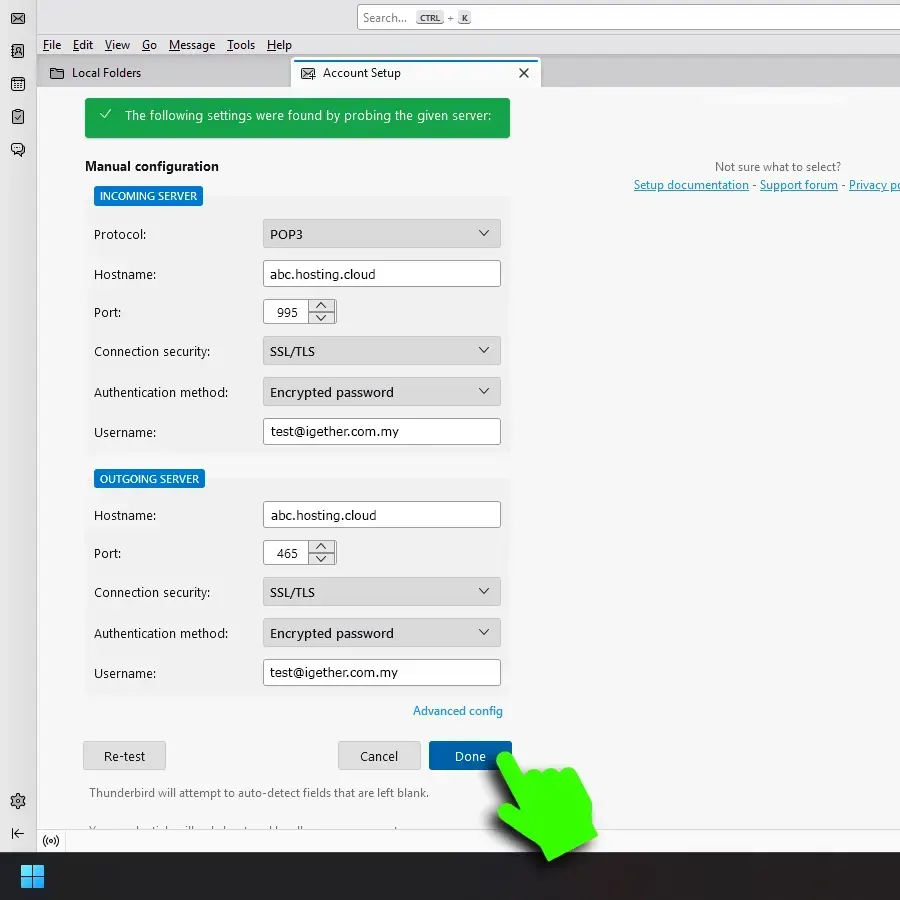Viewport: 900px width, 900px height.
Task: Switch to the Local Folders tab
Action: (106, 73)
